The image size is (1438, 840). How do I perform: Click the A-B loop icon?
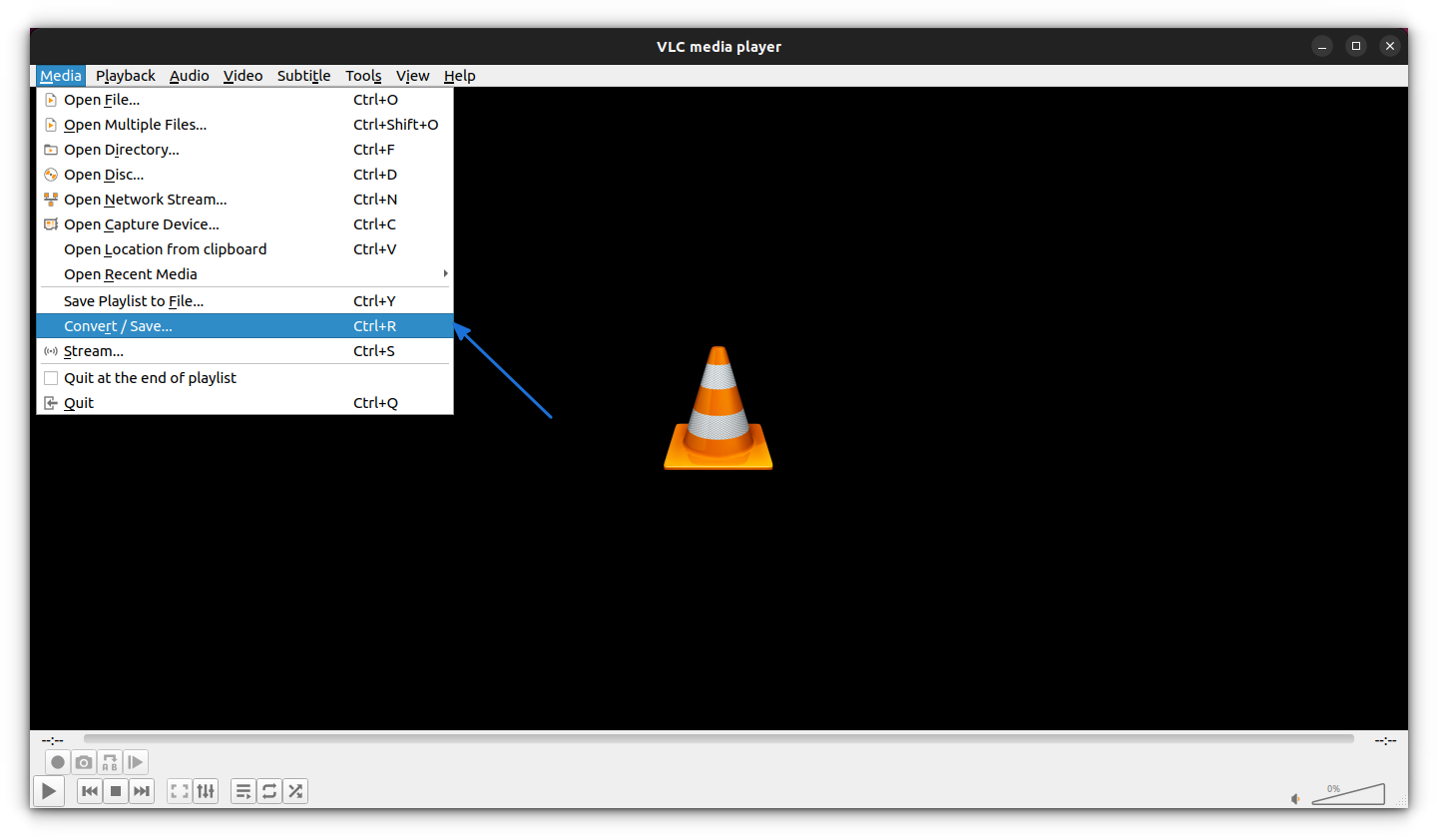(x=109, y=761)
